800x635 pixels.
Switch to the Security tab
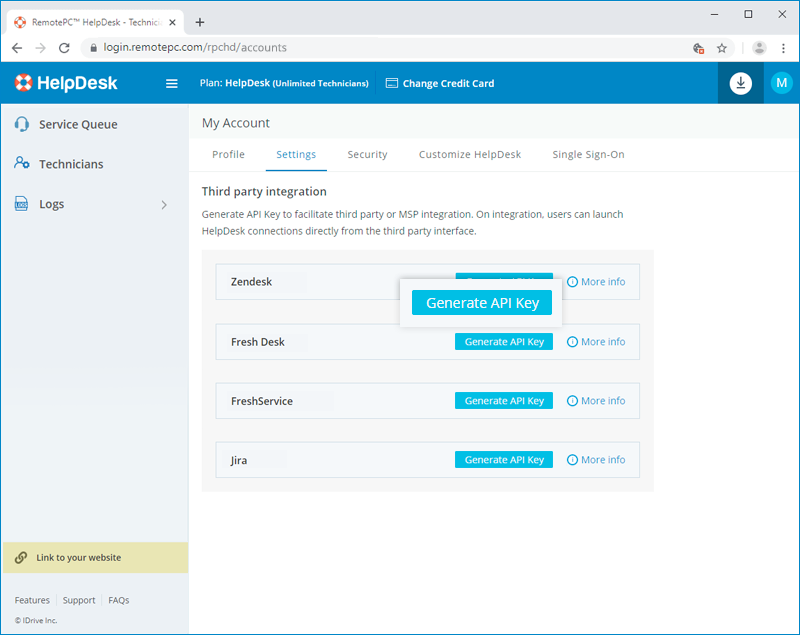tap(367, 154)
